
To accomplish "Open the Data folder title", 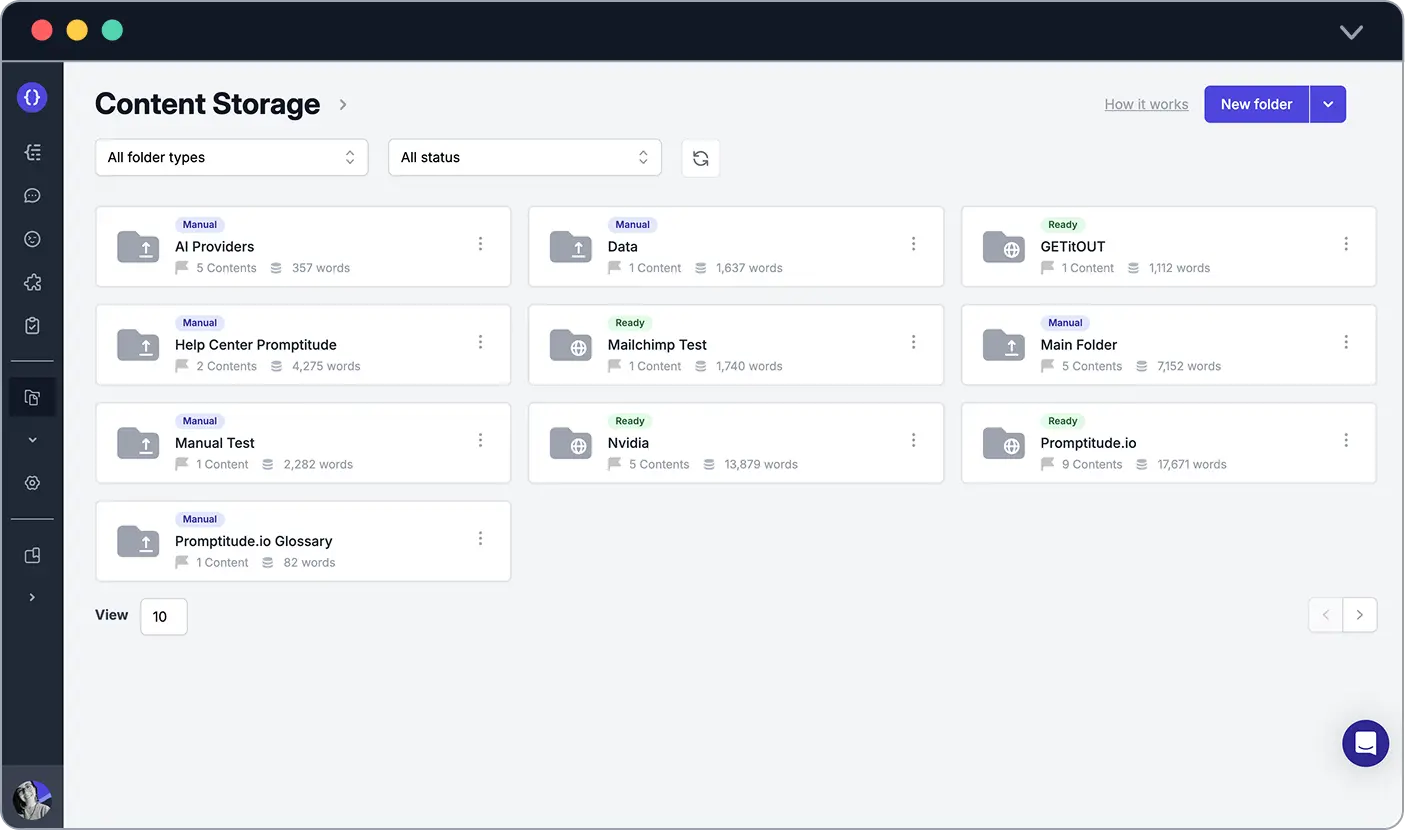I will click(623, 247).
